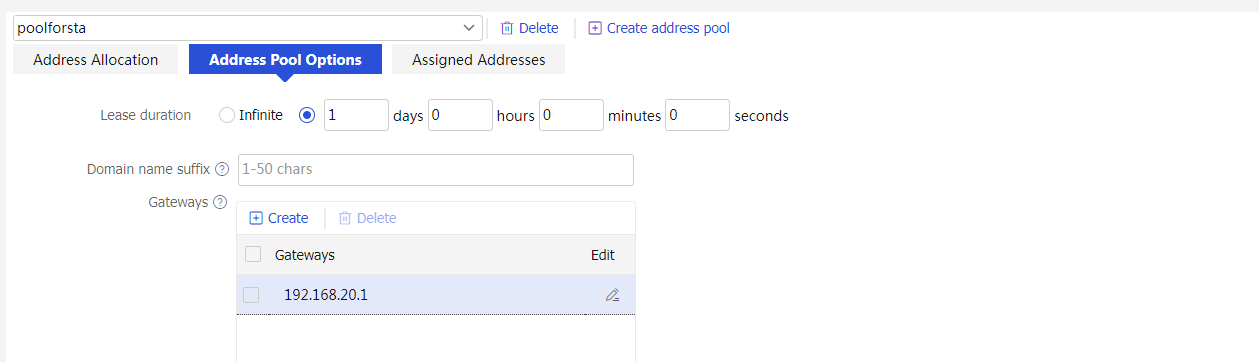Select the Address Pool Options tab
The width and height of the screenshot is (1259, 362).
285,60
